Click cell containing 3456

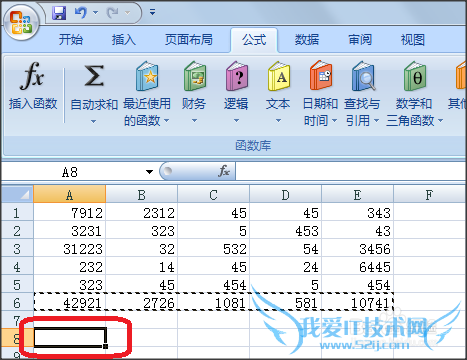point(357,249)
